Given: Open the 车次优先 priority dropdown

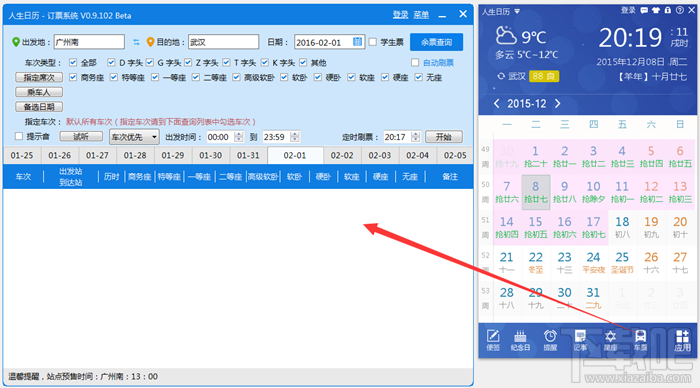Looking at the screenshot, I should (x=134, y=137).
